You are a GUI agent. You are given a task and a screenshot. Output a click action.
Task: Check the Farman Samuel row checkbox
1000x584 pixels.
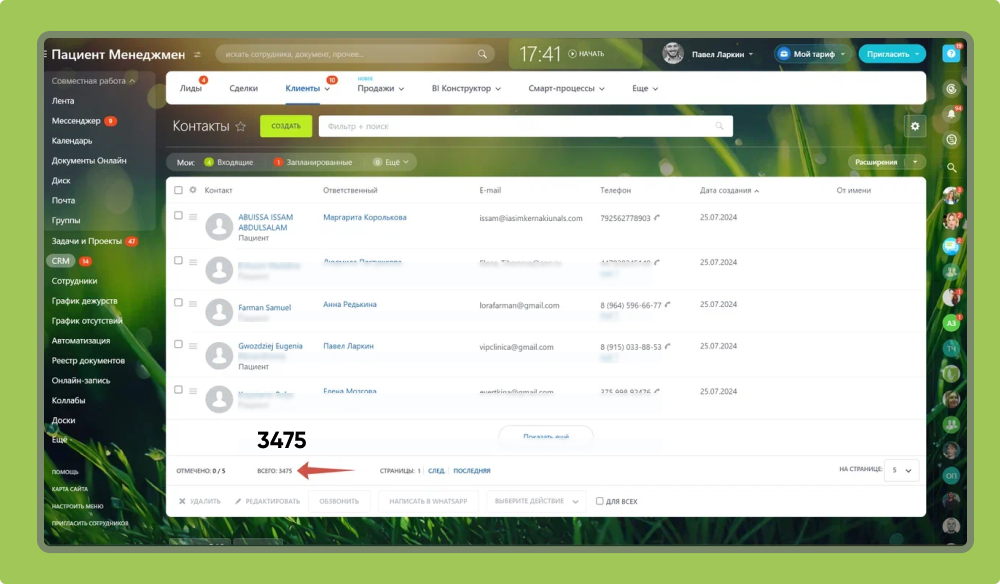pyautogui.click(x=178, y=302)
